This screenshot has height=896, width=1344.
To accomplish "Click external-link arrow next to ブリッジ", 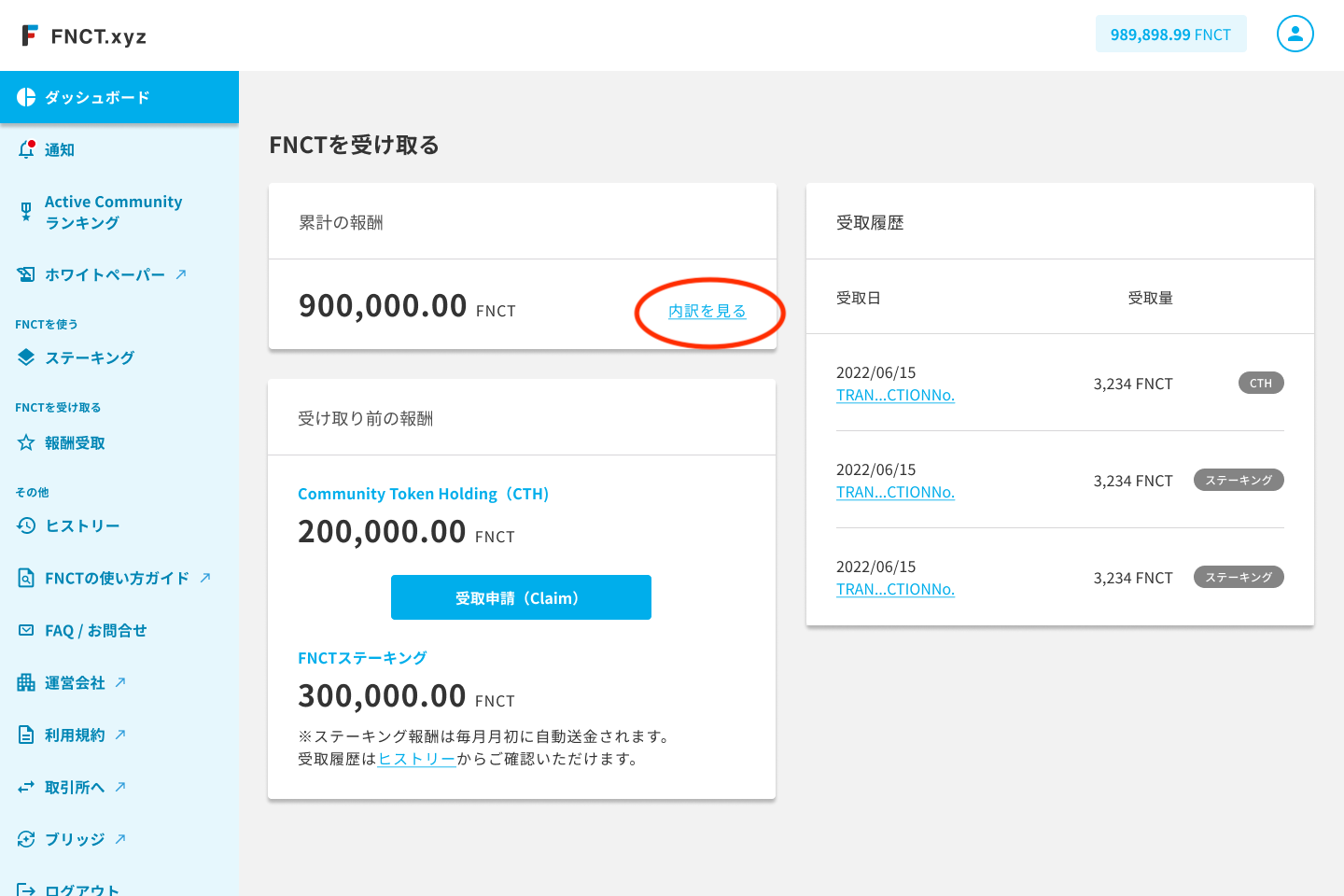I will 120,839.
